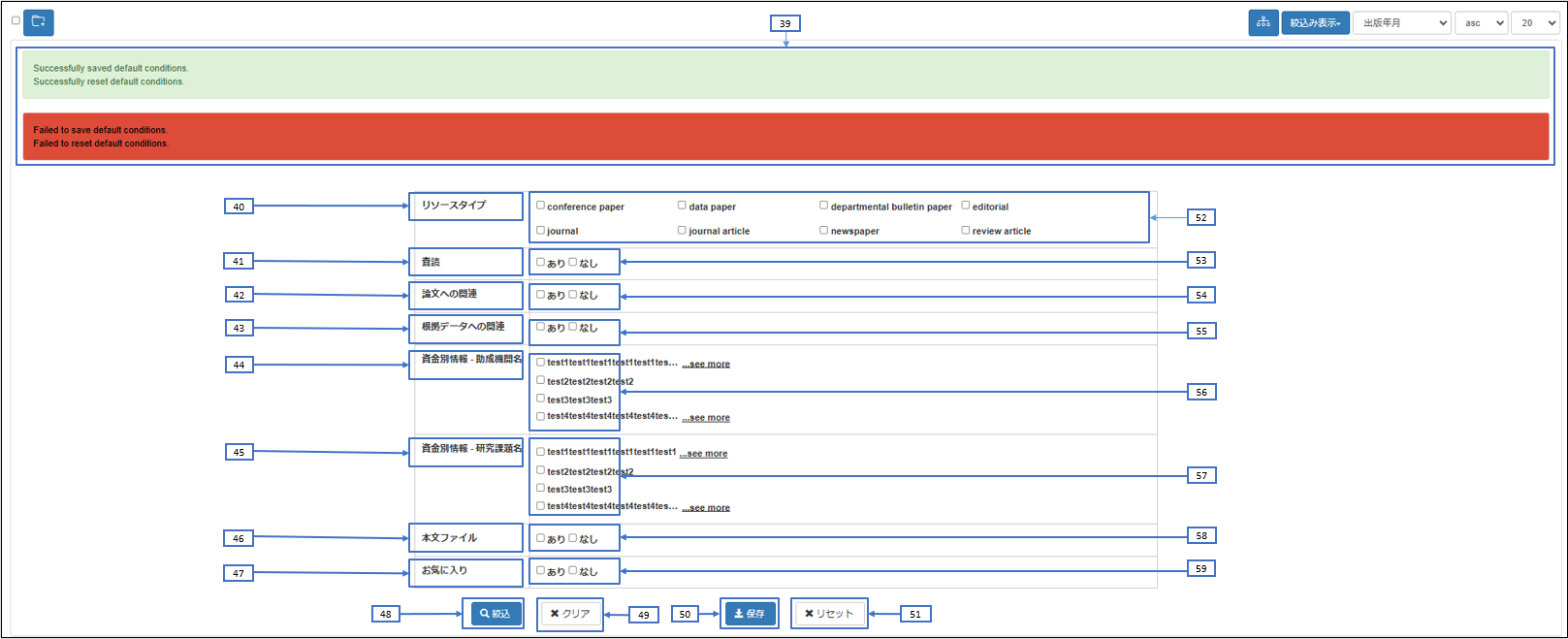This screenshot has width=1568, height=639.
Task: Open the 出版年月 sort field dropdown
Action: 1401,22
